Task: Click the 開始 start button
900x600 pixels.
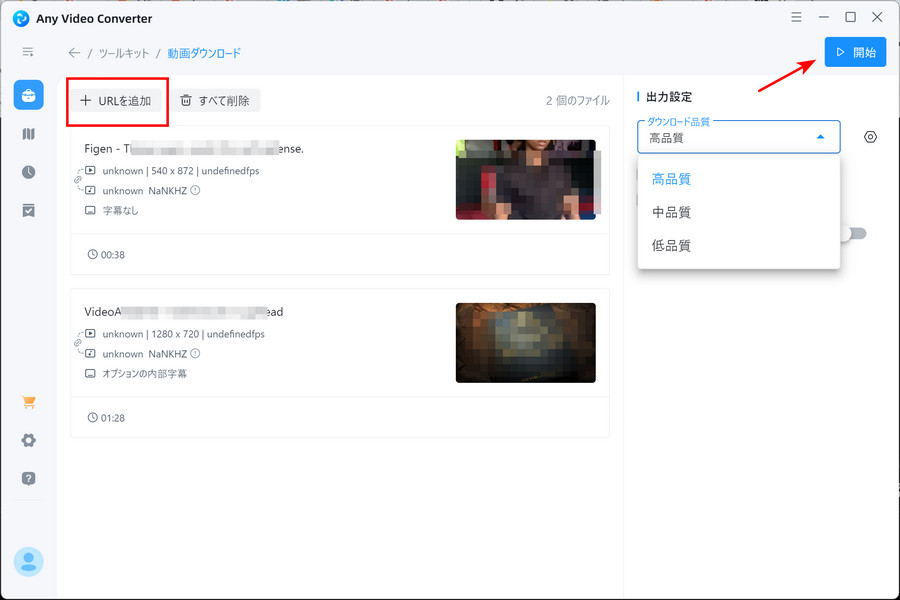Action: [x=855, y=52]
